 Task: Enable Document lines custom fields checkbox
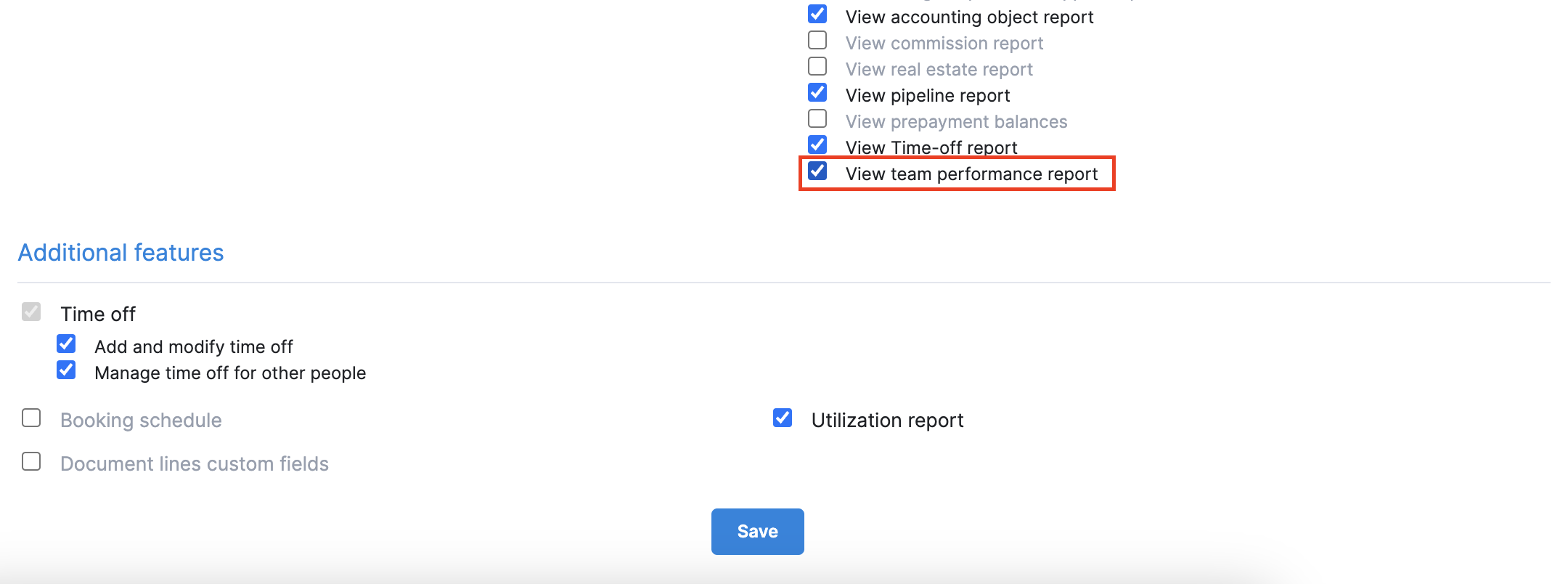[x=31, y=461]
